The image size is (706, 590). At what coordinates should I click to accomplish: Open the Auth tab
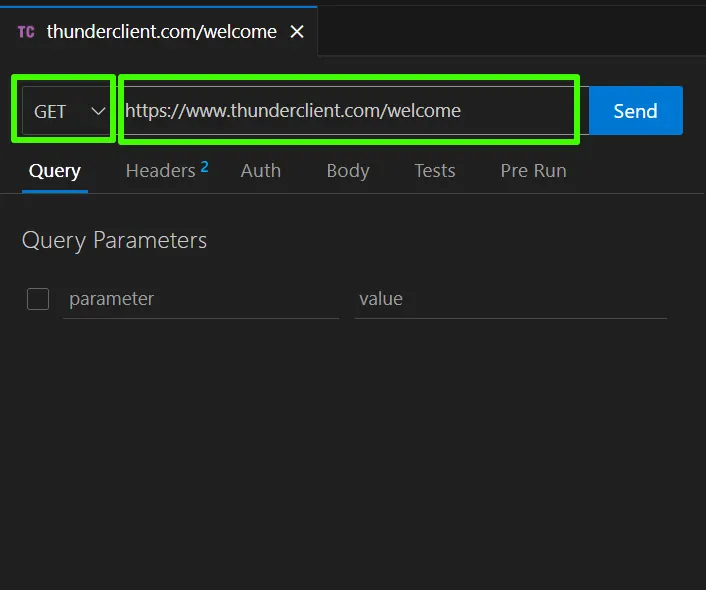click(x=261, y=171)
